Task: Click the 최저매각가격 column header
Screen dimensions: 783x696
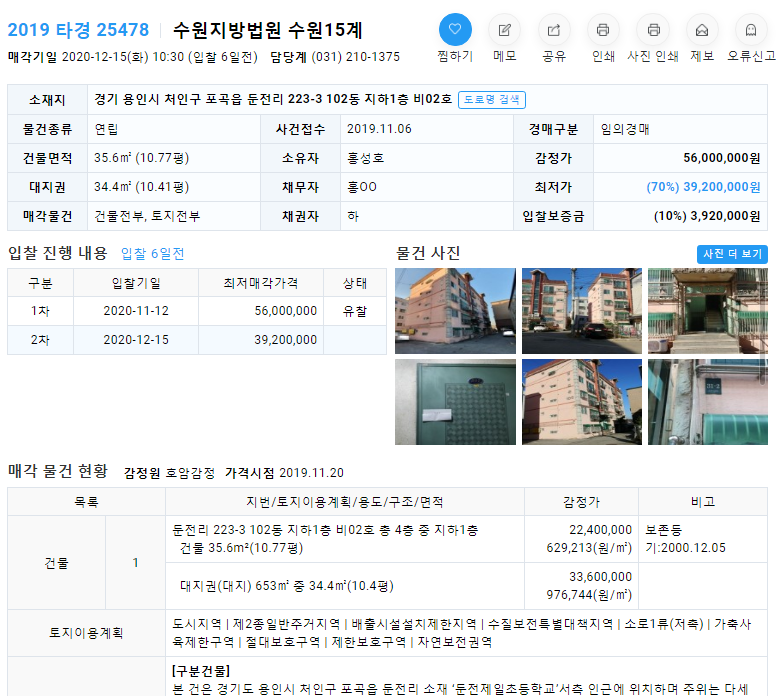Action: click(x=261, y=283)
